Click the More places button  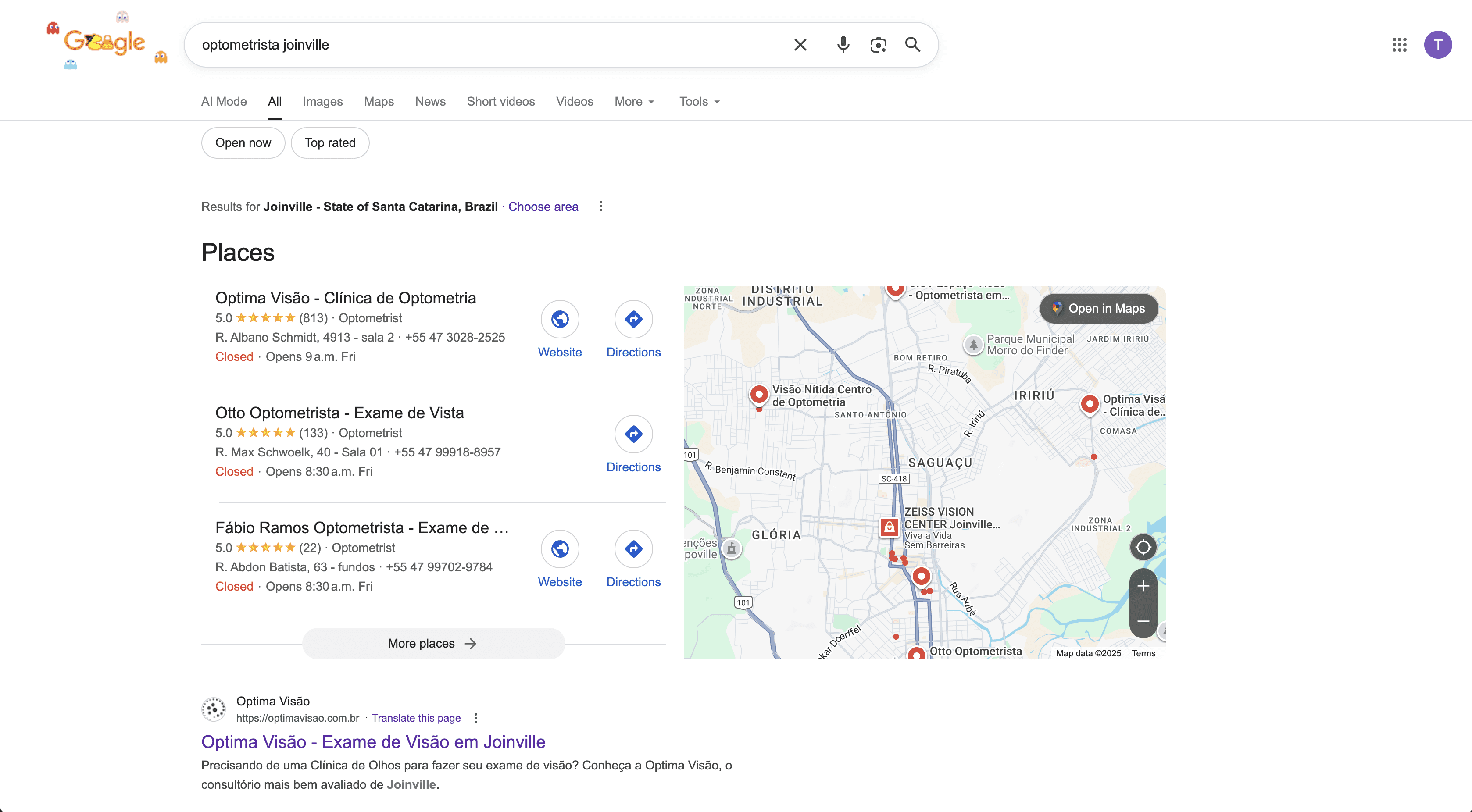(x=433, y=644)
